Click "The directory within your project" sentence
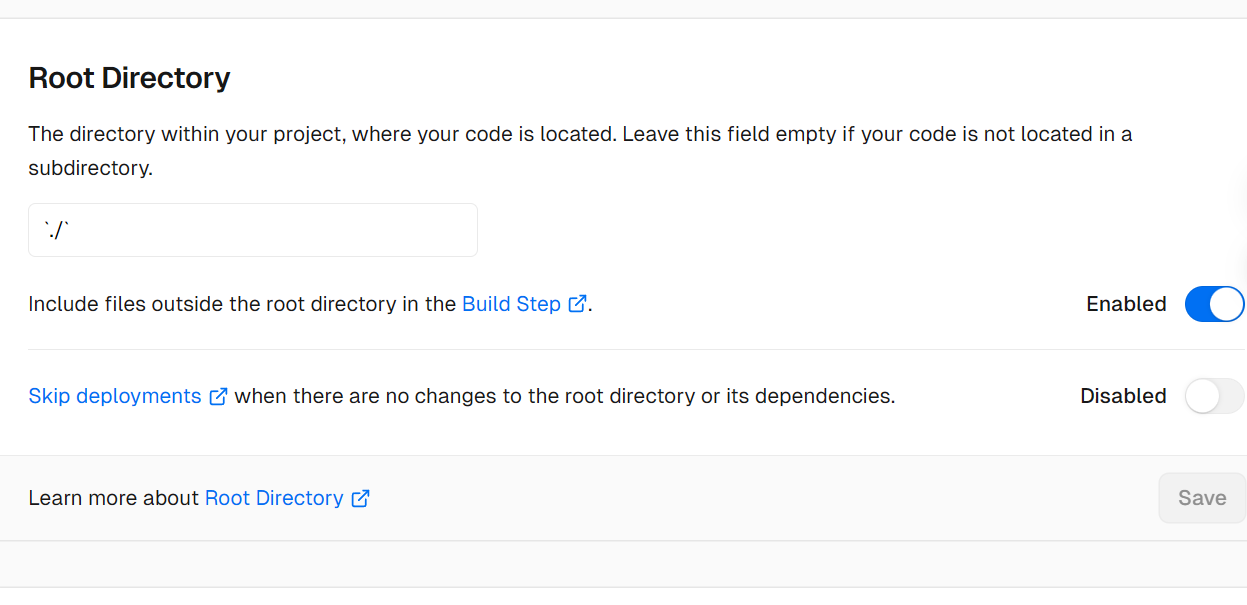The height and width of the screenshot is (605, 1247). pos(320,134)
